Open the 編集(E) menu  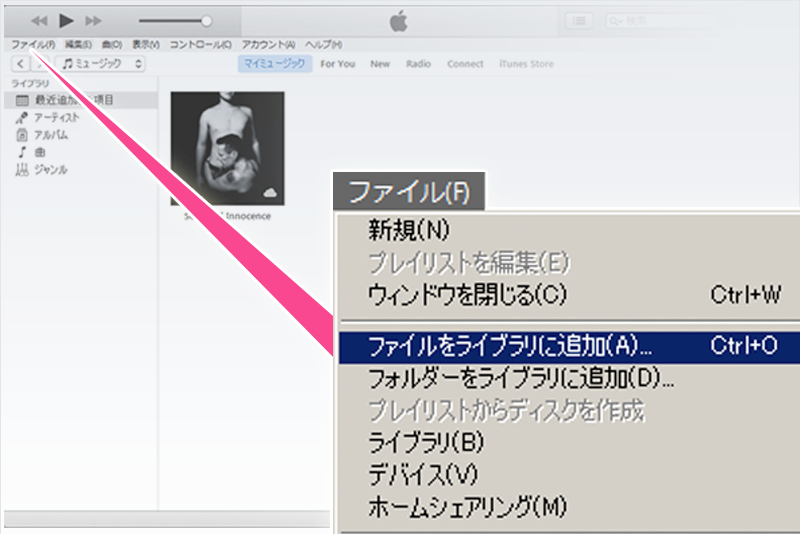78,45
